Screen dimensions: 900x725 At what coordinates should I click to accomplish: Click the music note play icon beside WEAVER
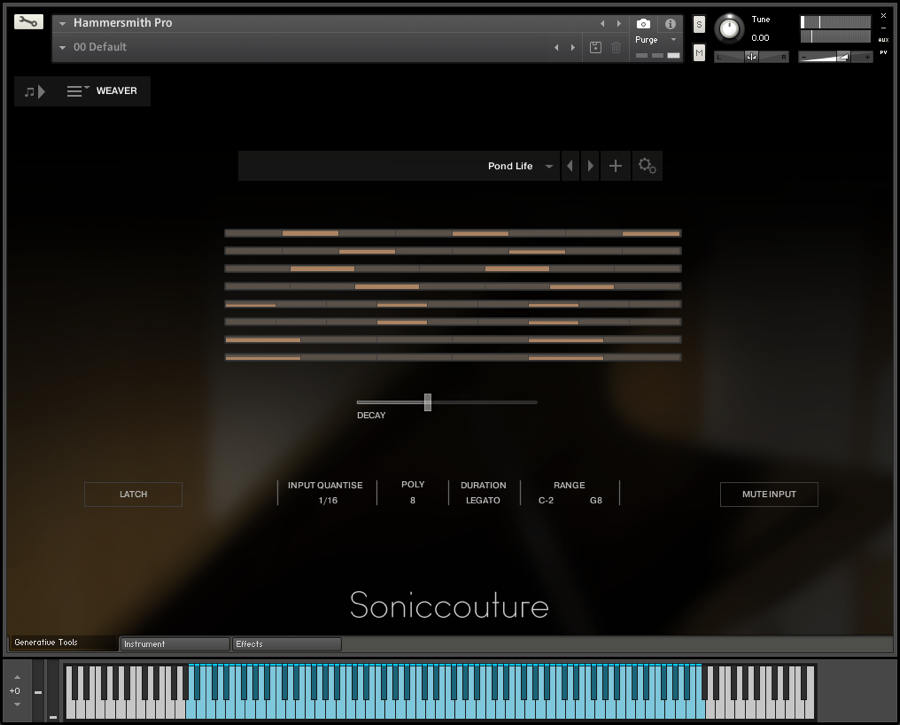coord(34,91)
